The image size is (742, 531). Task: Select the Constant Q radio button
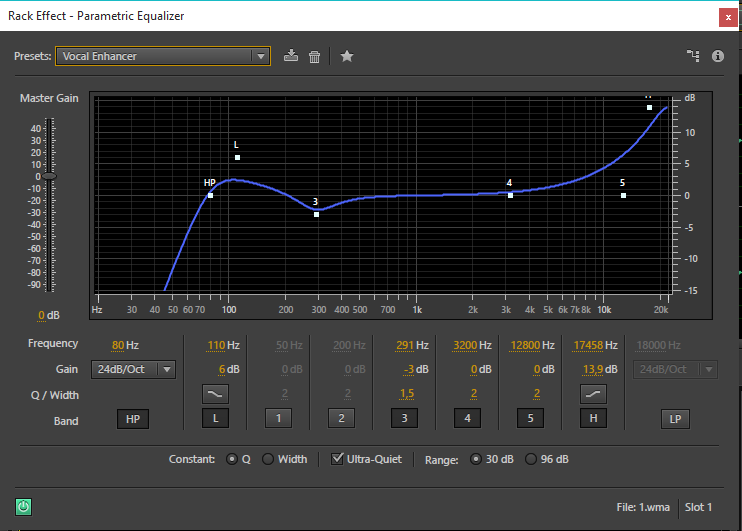click(x=232, y=459)
